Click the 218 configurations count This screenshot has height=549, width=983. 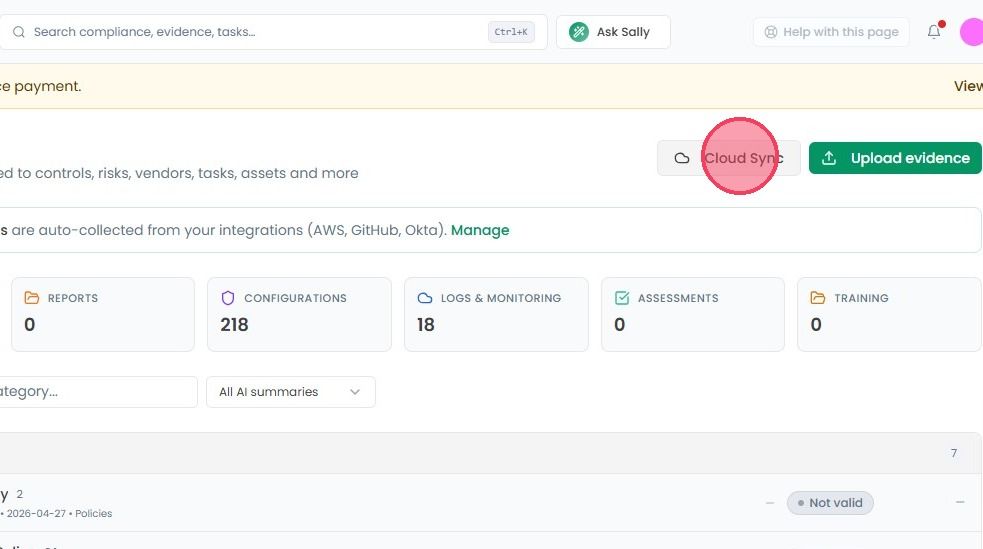(234, 325)
